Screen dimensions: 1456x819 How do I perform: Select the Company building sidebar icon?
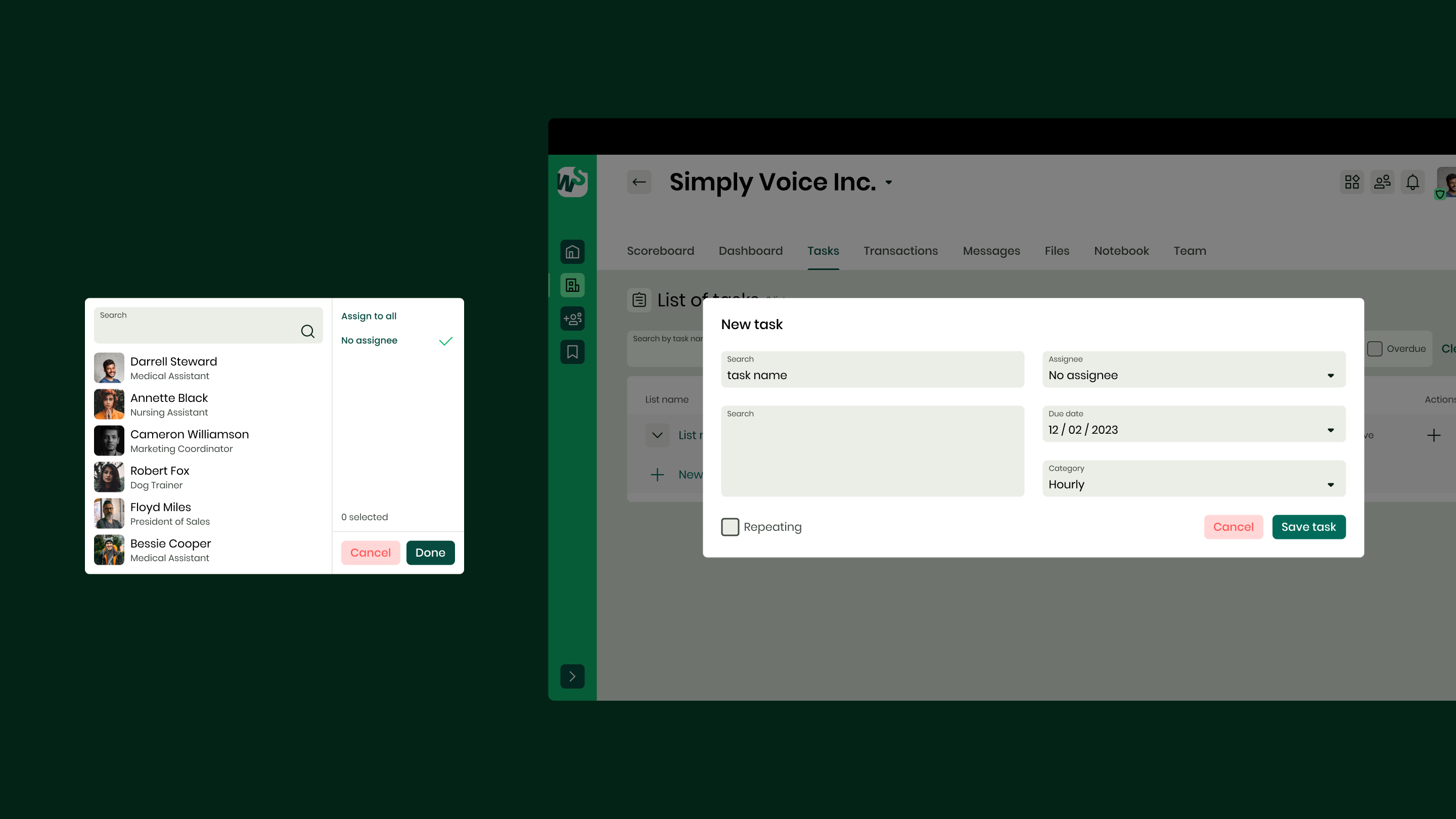click(572, 285)
